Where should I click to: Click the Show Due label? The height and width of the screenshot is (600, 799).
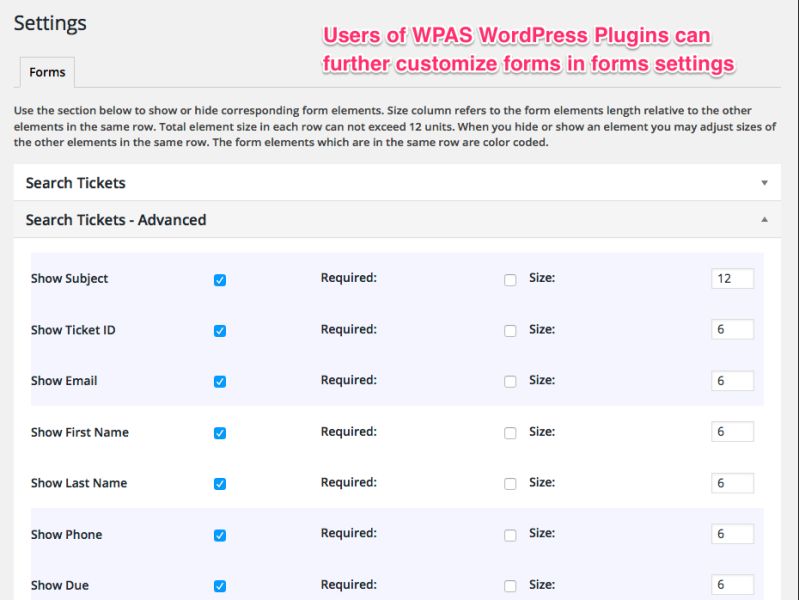[60, 585]
